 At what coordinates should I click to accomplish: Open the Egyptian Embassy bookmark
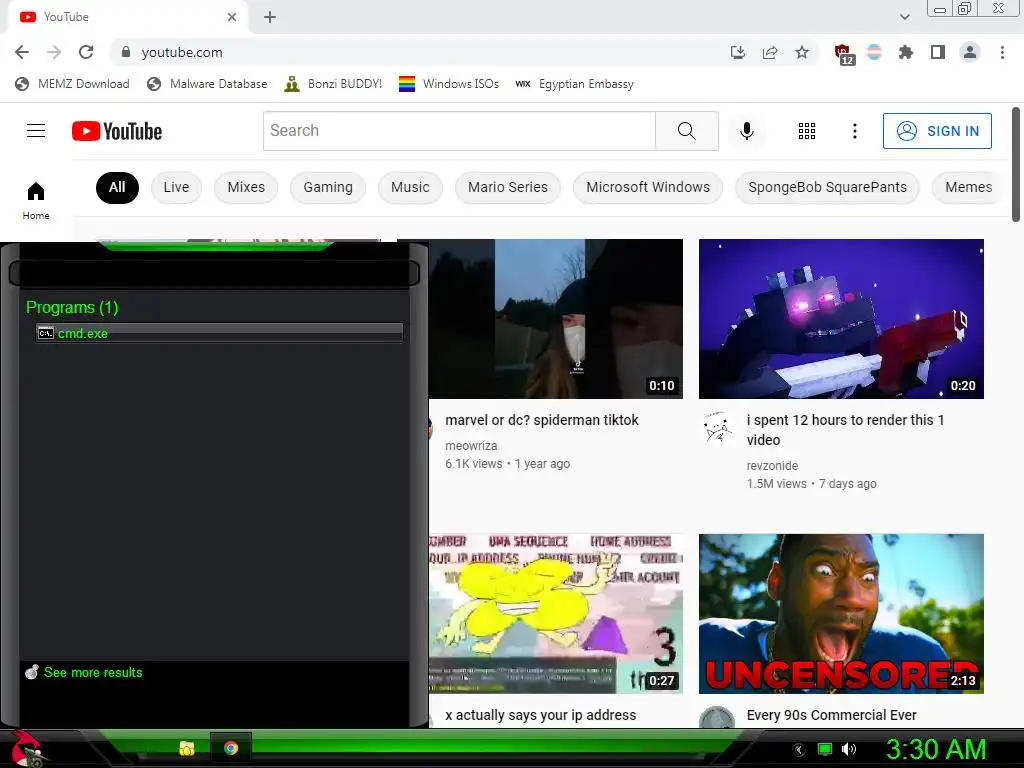click(574, 84)
